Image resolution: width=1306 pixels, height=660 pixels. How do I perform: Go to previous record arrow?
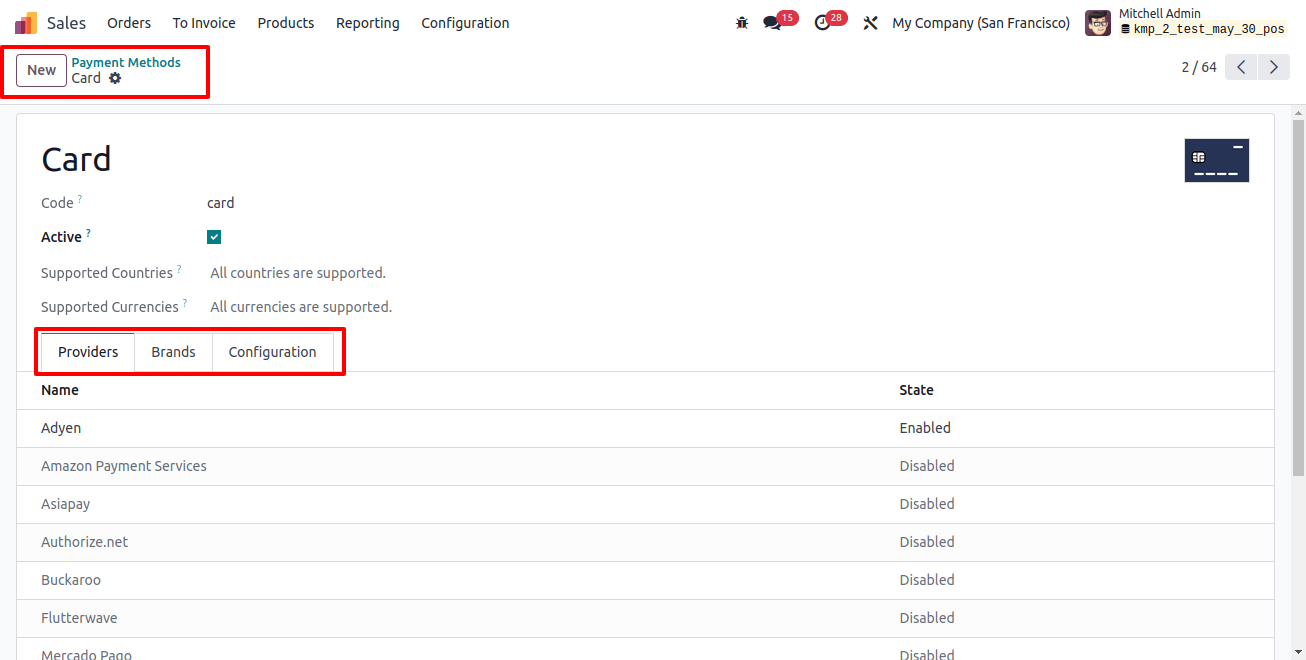(1241, 67)
